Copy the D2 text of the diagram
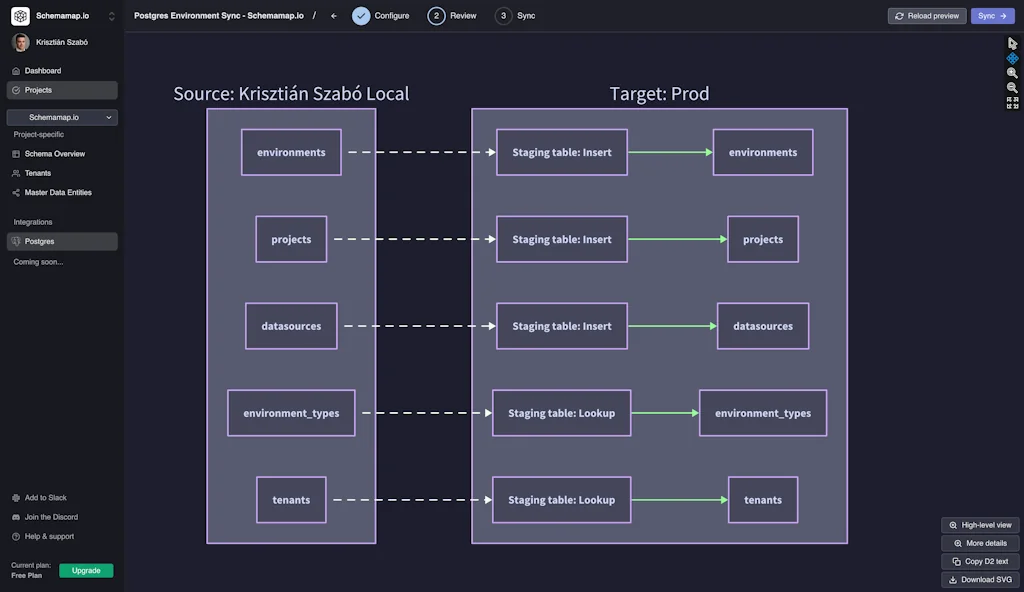The height and width of the screenshot is (592, 1024). [980, 561]
